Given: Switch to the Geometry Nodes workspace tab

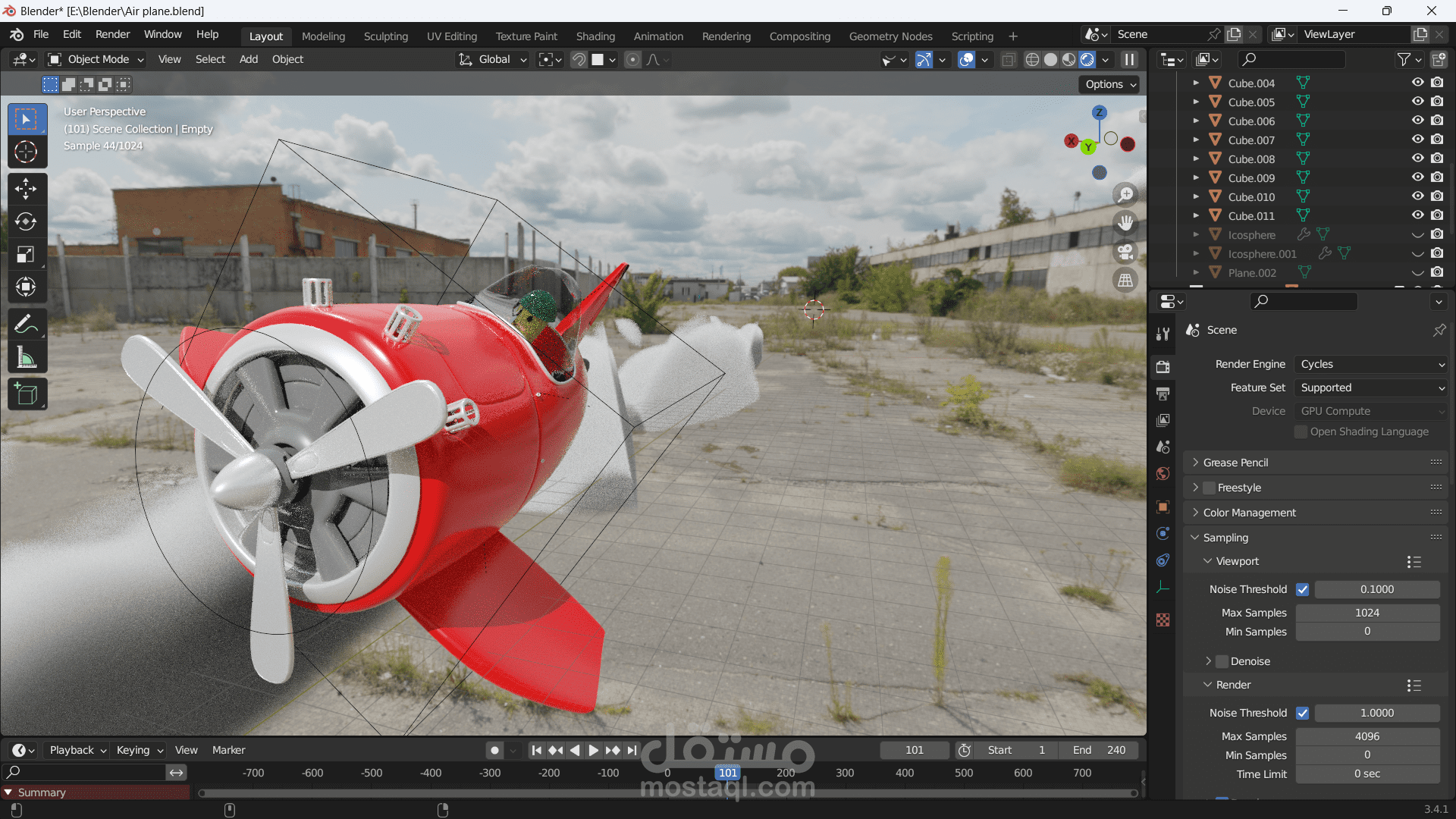Looking at the screenshot, I should [890, 36].
